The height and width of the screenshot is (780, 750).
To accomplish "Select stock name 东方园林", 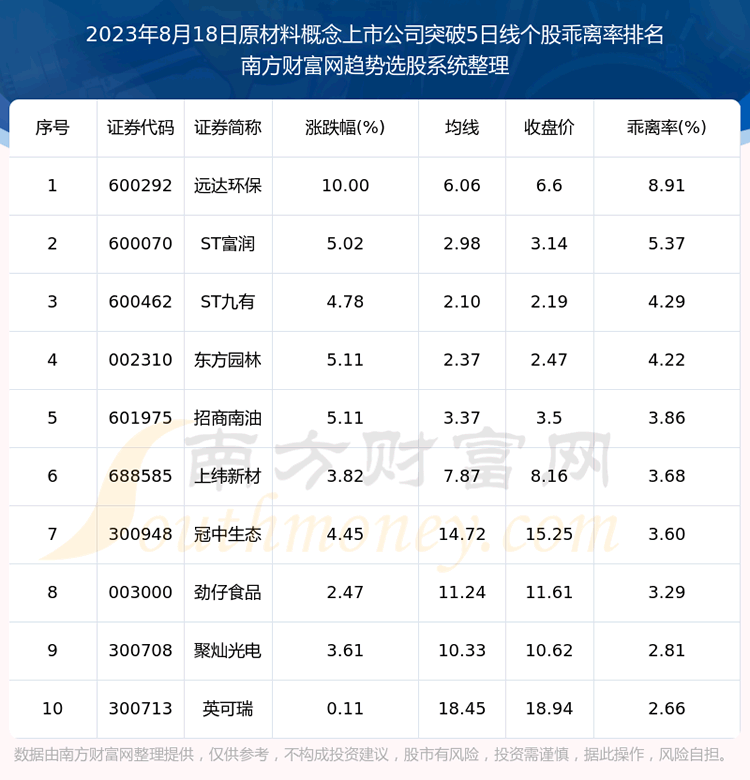I will 228,360.
